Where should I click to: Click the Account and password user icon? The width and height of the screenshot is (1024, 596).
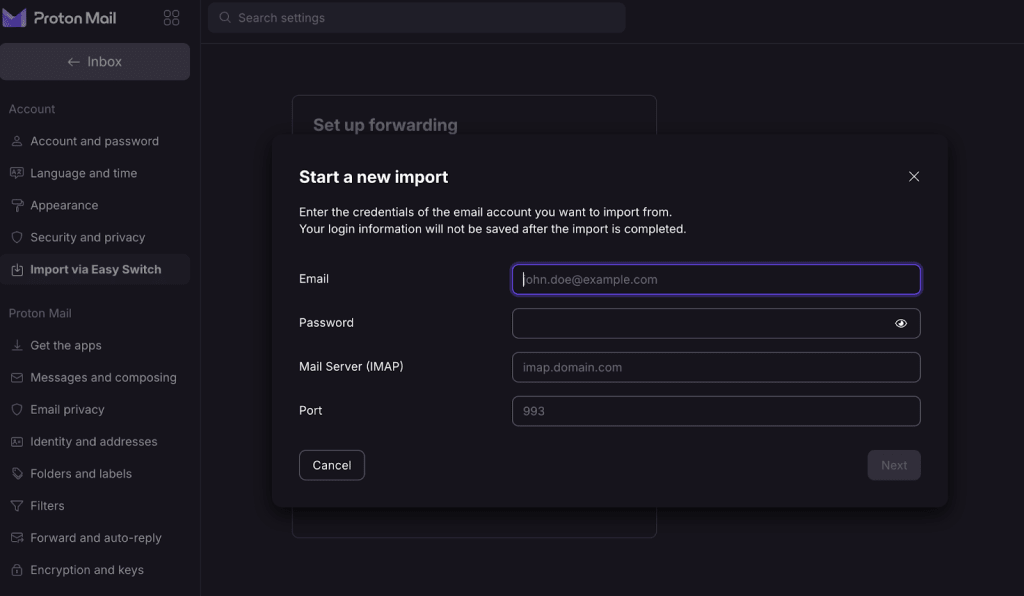point(17,141)
